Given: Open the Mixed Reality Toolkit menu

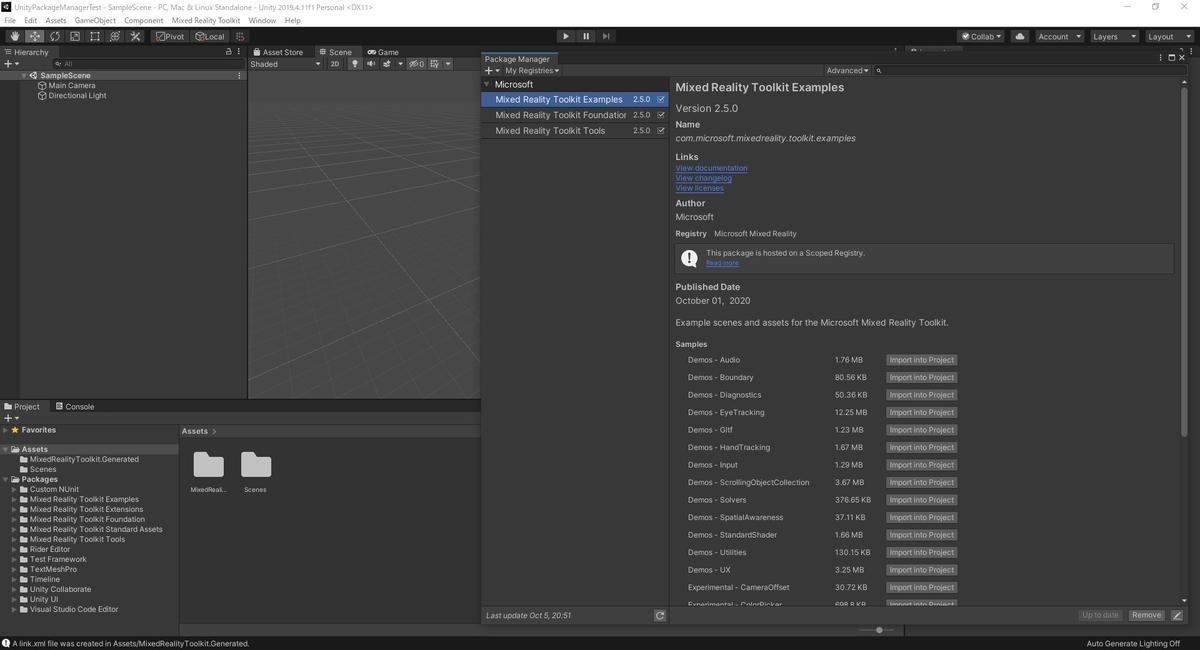Looking at the screenshot, I should [x=206, y=20].
